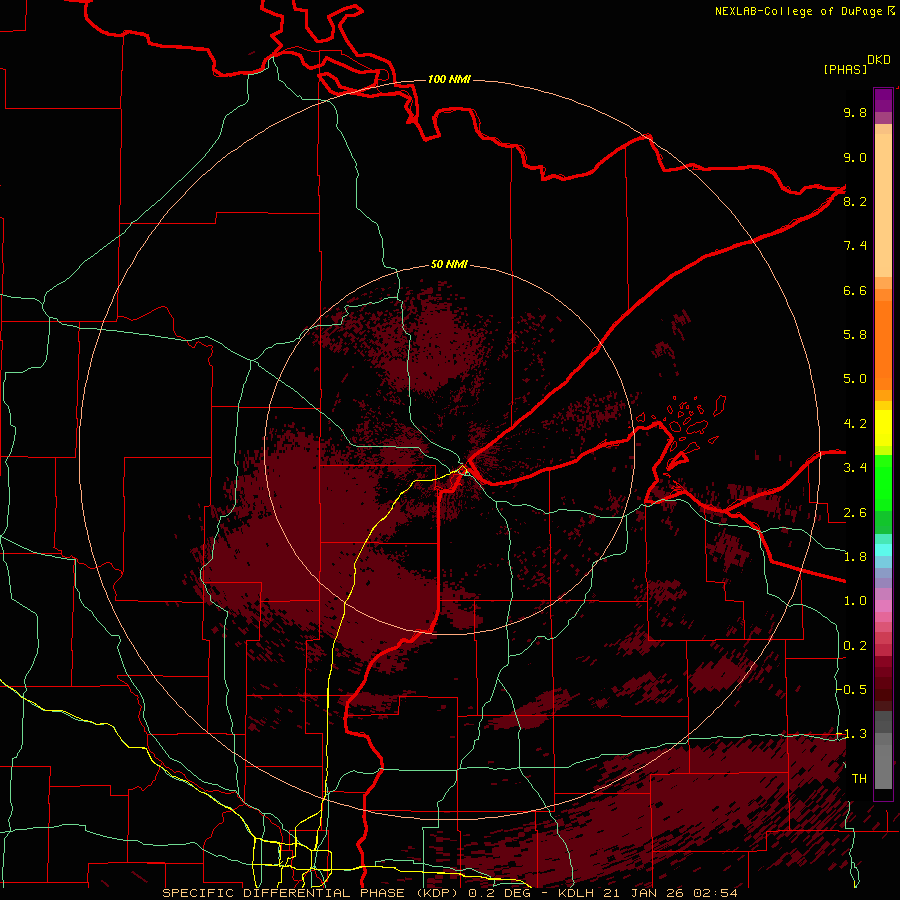Image resolution: width=900 pixels, height=900 pixels.
Task: Click SPECIFIC DIFFERENTIAL PHASE in the bottom caption
Action: (x=283, y=893)
